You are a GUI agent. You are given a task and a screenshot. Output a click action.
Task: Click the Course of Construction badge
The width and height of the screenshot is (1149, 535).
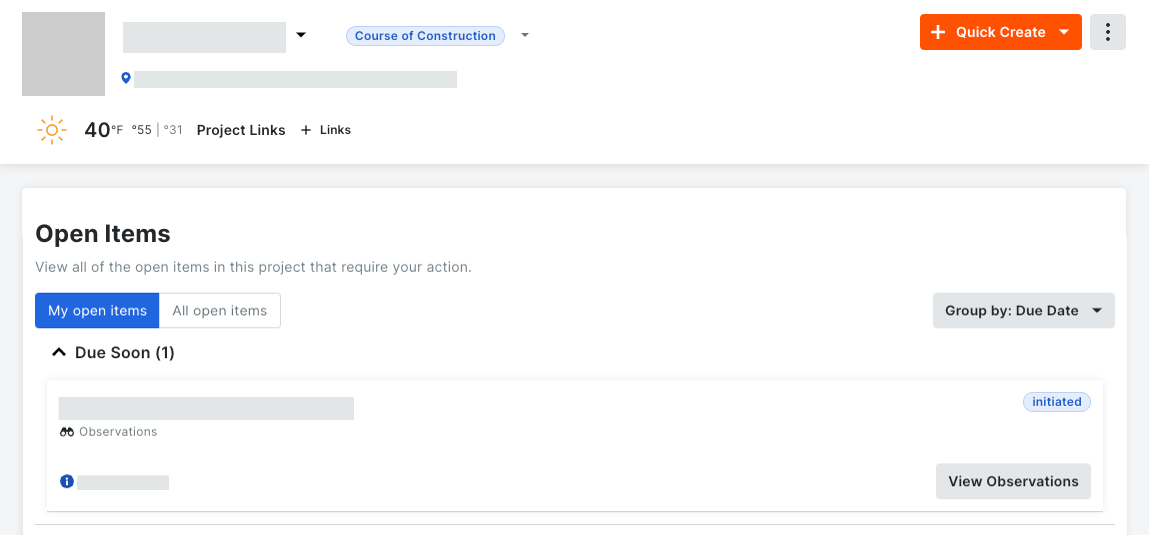click(x=425, y=36)
